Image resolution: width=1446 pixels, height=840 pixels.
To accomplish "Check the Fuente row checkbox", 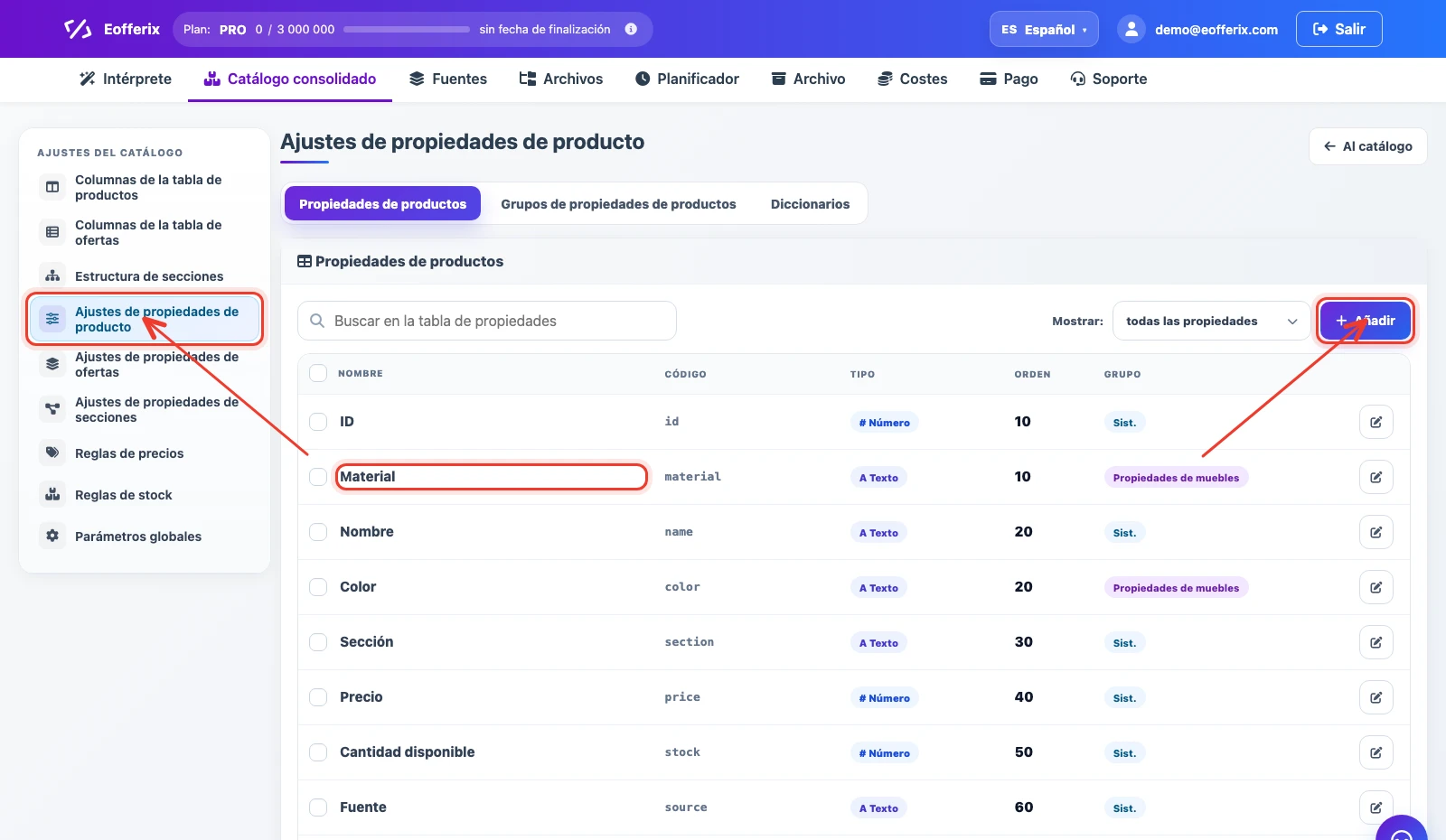I will point(318,807).
